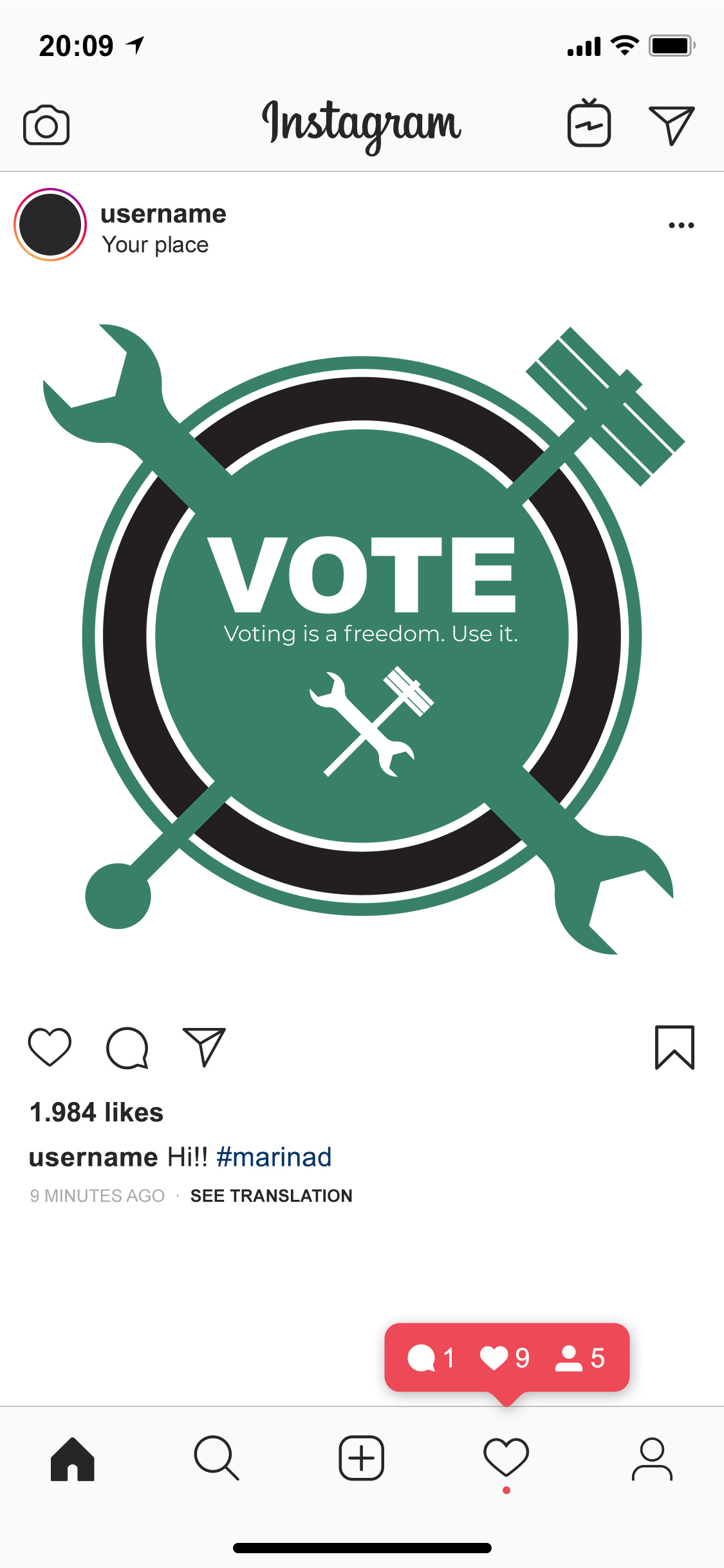Tap the comment bubble under post
Screen dimensions: 724x1568
[127, 1047]
